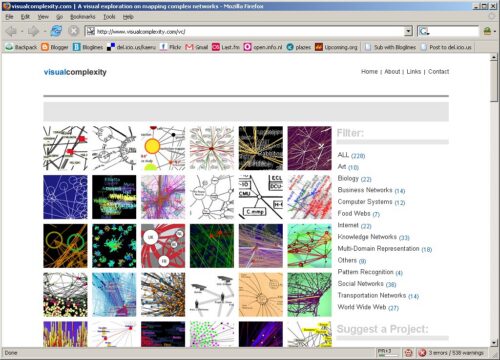Focus the toolbar search text field
Screen dimensions: 500x360
click(454, 32)
